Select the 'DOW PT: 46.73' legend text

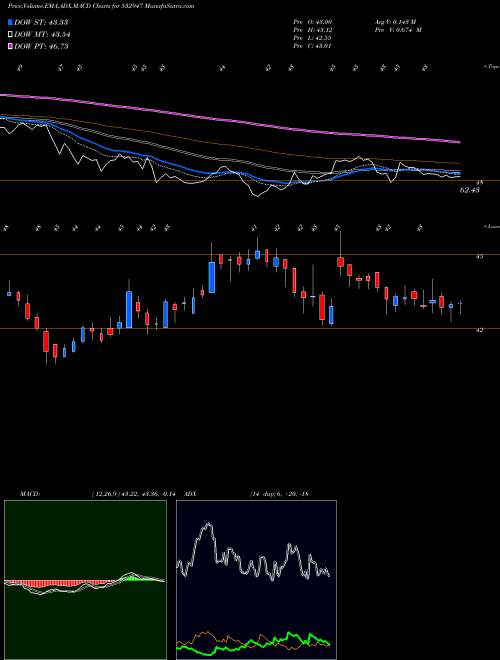(41, 46)
